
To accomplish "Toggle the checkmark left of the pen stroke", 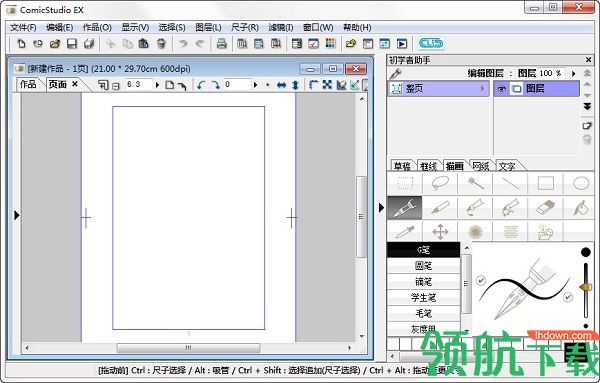I will point(481,281).
